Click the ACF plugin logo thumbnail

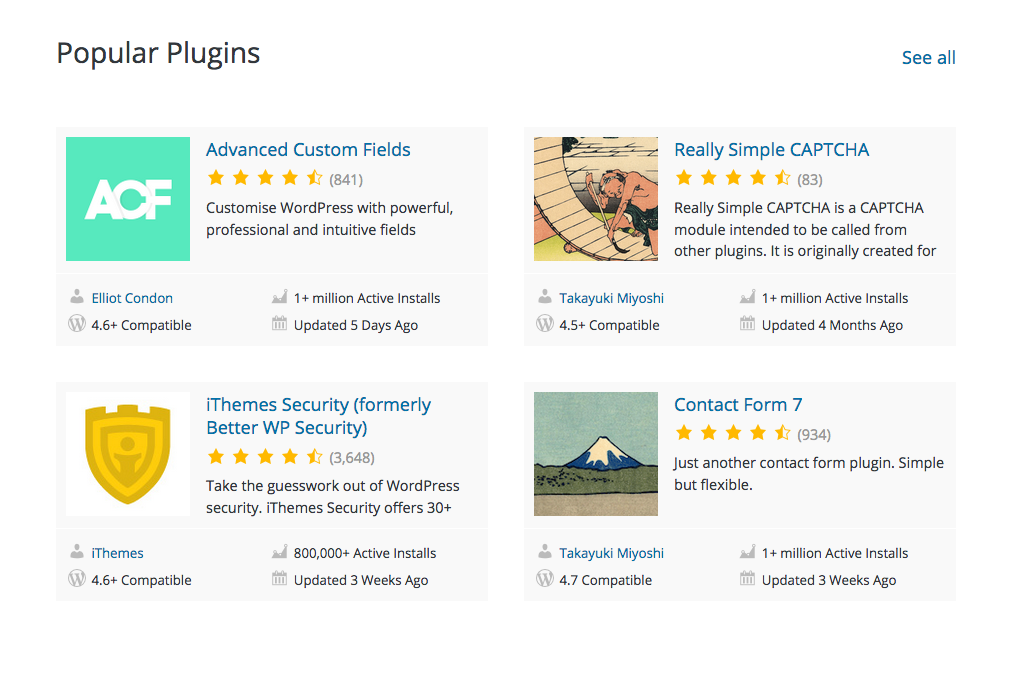[128, 199]
